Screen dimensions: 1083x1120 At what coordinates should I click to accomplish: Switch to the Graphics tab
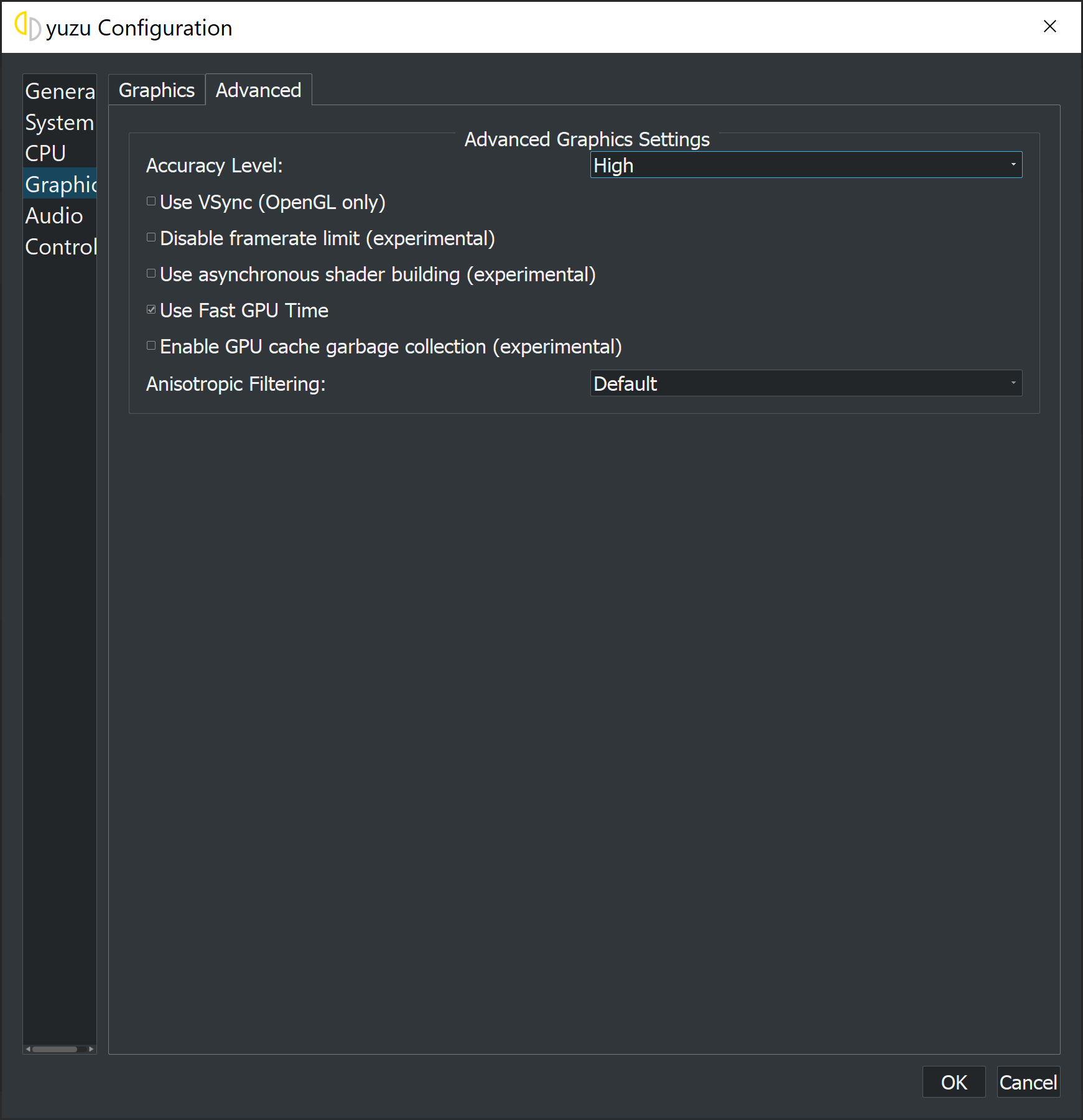coord(157,90)
